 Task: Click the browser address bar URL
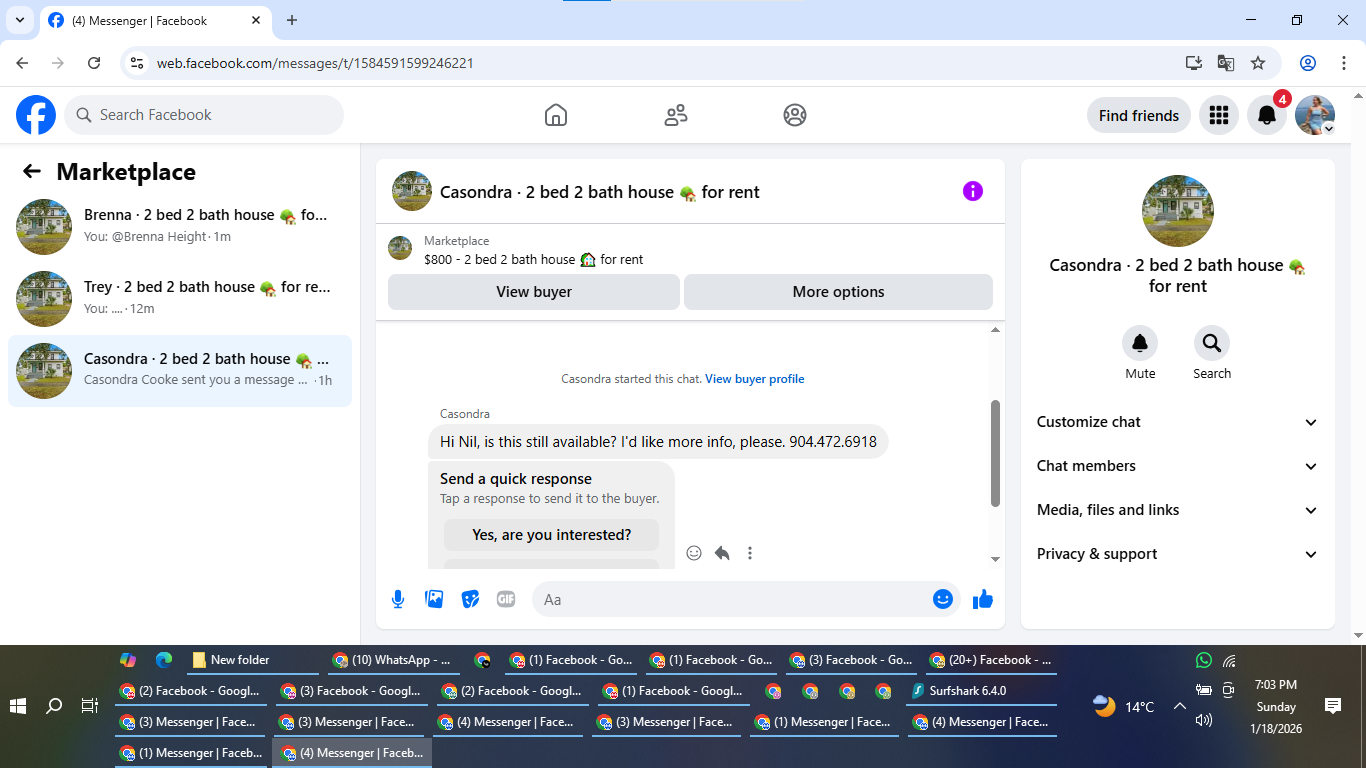(x=315, y=63)
